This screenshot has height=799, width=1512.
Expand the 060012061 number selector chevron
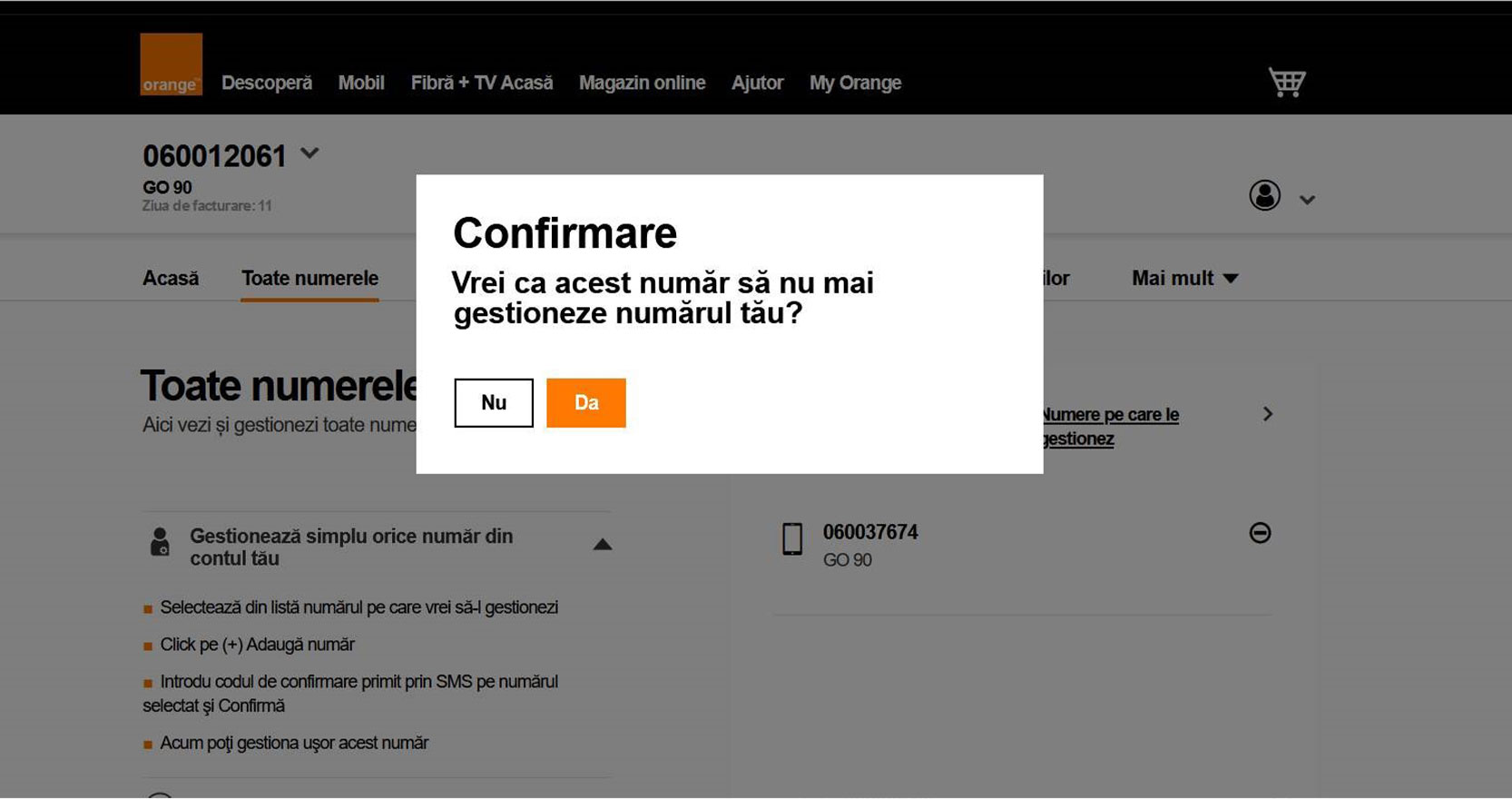pos(309,153)
